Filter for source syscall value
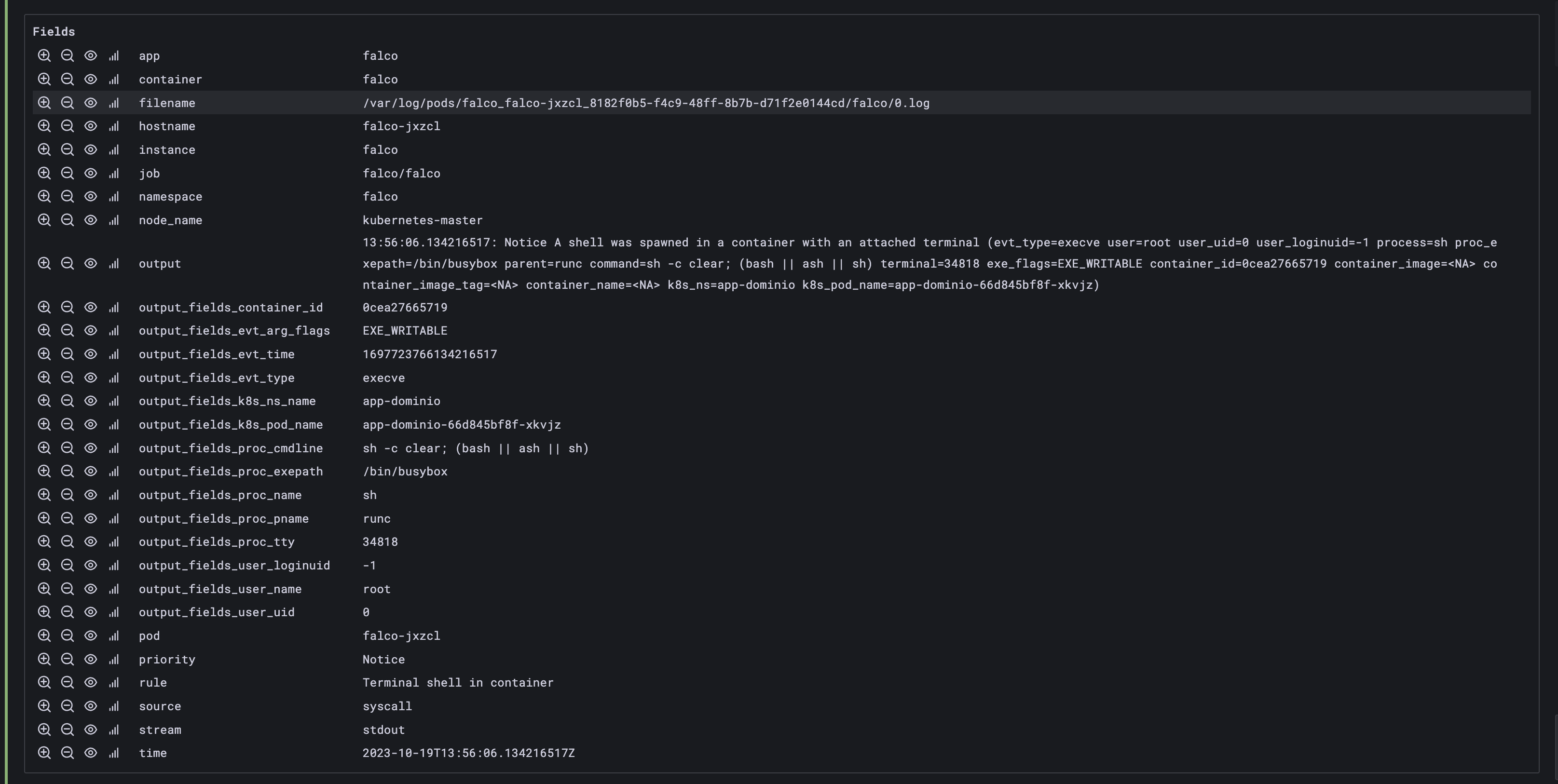The height and width of the screenshot is (784, 1558). coord(43,706)
